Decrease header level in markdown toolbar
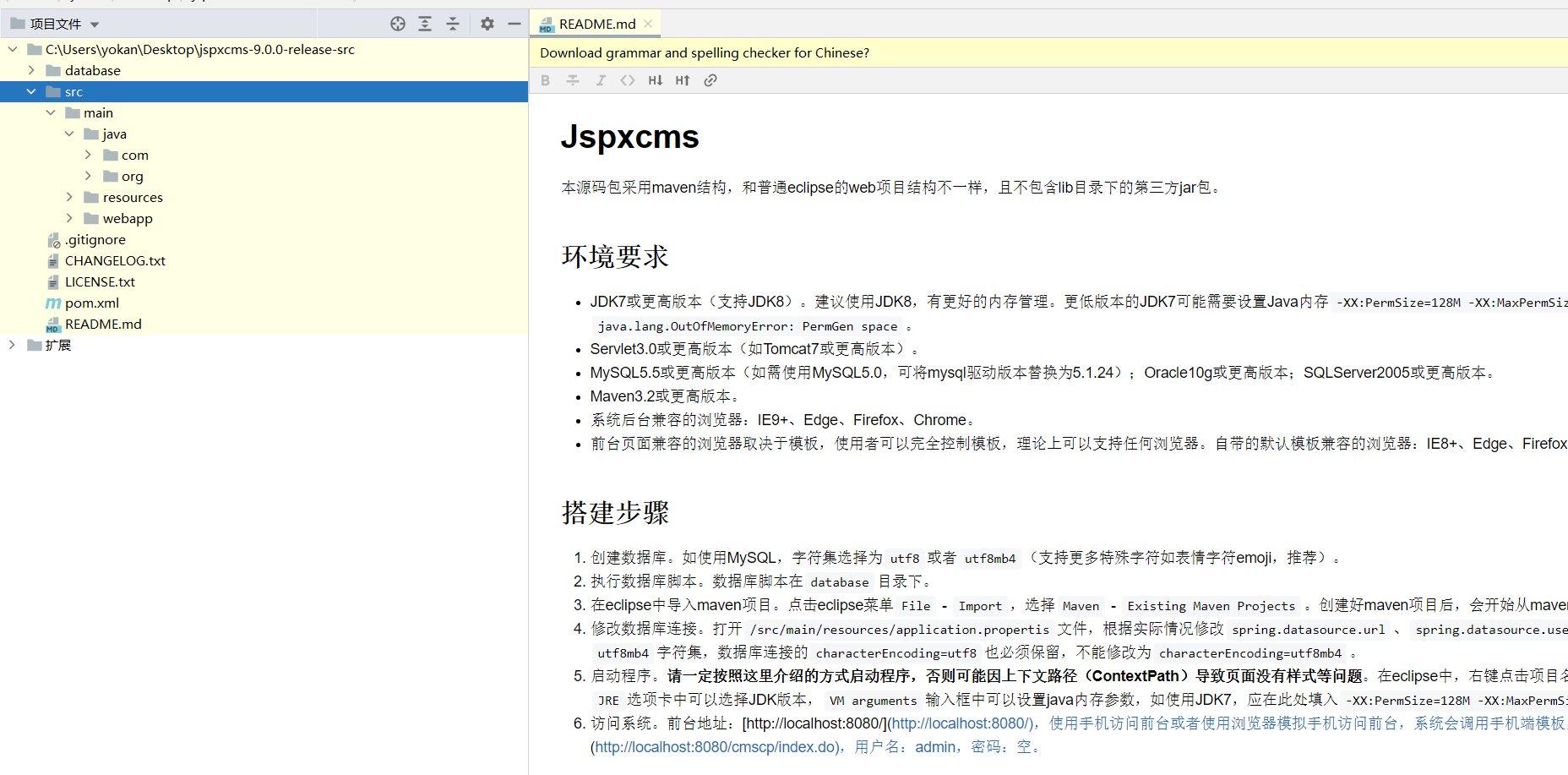 [656, 80]
